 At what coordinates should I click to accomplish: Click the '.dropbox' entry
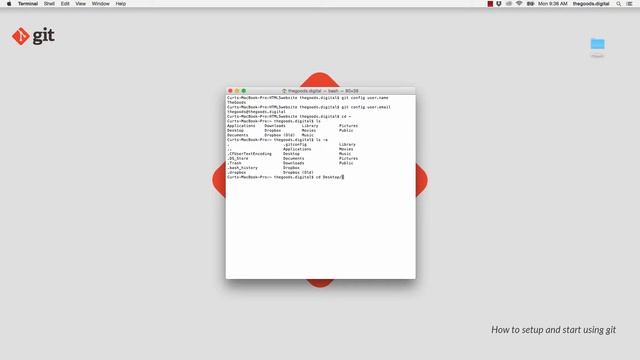coord(237,172)
